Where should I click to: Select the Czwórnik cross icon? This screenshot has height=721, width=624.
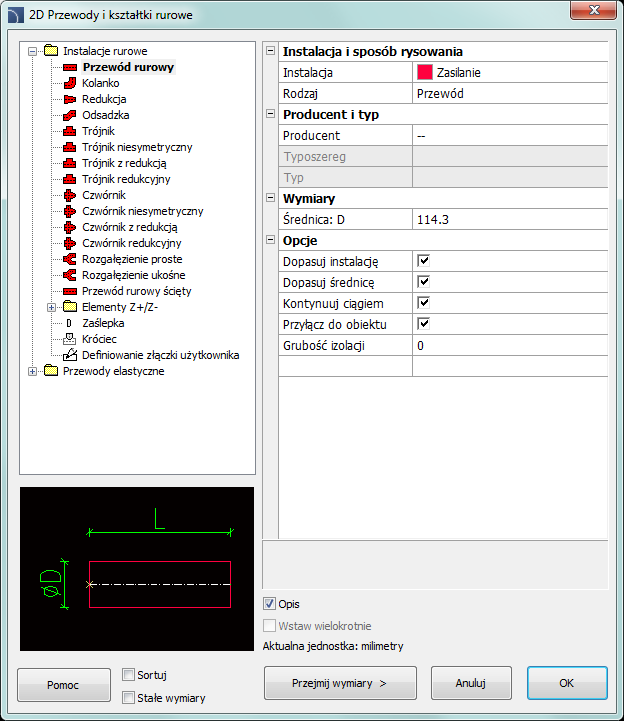69,195
